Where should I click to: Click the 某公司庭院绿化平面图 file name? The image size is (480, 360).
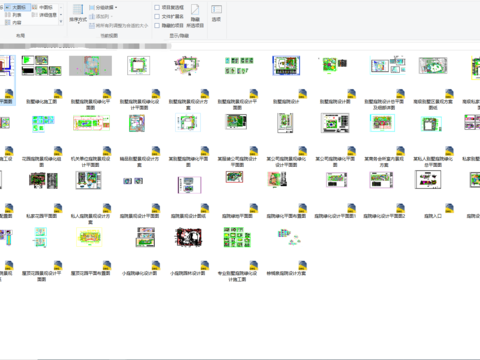click(x=335, y=162)
